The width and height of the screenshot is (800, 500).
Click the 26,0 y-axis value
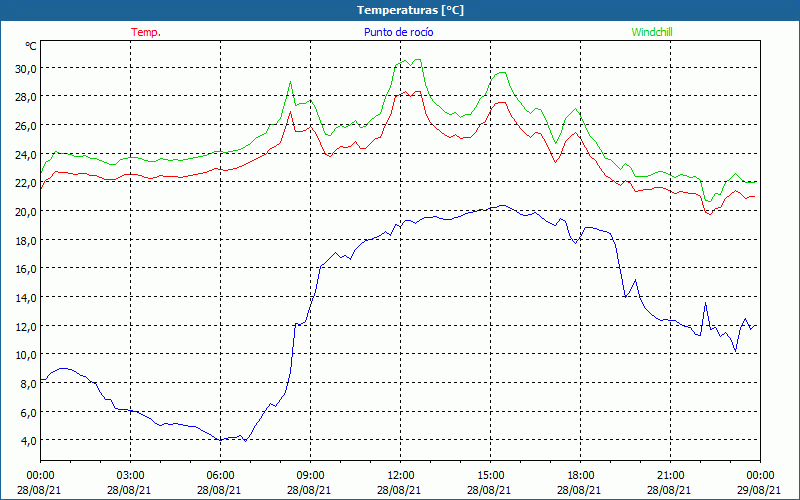pos(26,126)
